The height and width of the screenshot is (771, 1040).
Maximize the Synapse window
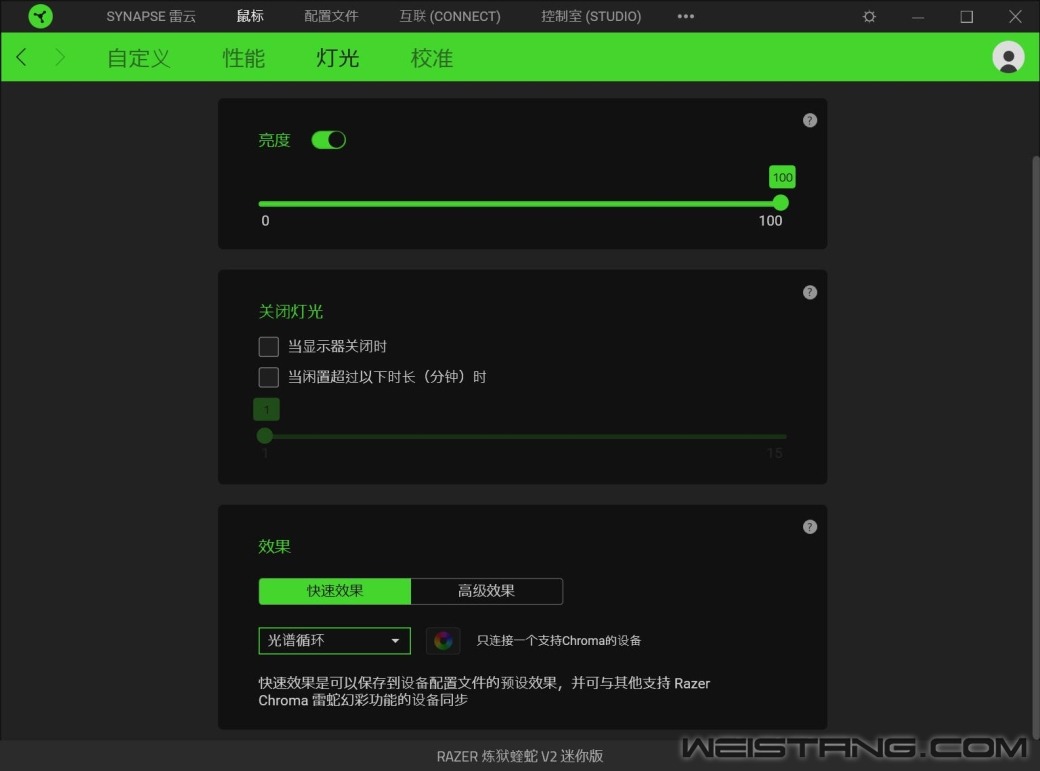pyautogui.click(x=966, y=17)
